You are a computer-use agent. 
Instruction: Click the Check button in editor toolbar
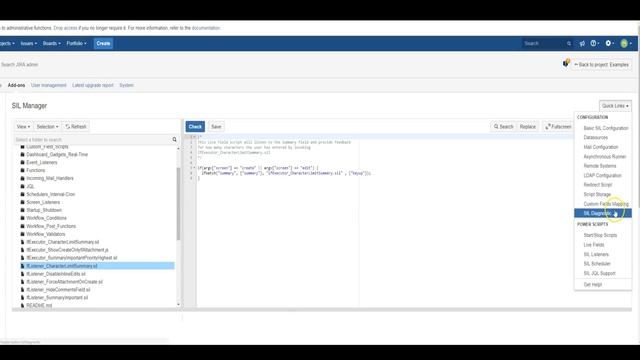(x=195, y=127)
